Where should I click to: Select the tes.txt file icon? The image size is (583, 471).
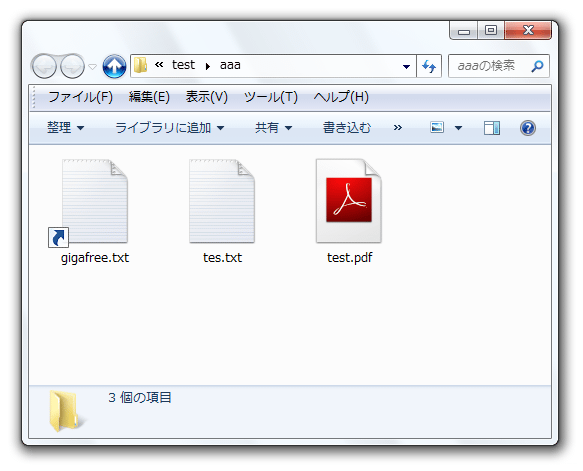222,201
